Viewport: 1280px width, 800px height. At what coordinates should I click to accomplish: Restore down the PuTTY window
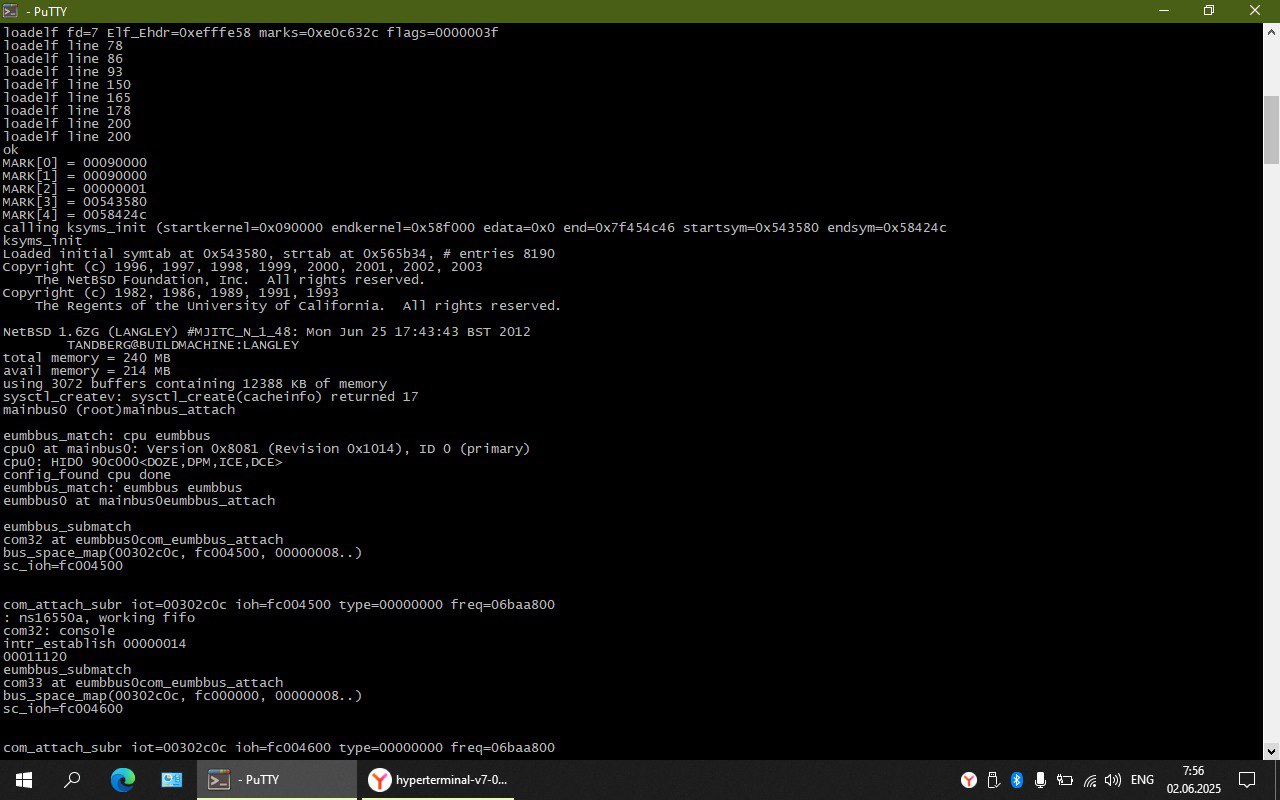[1209, 11]
